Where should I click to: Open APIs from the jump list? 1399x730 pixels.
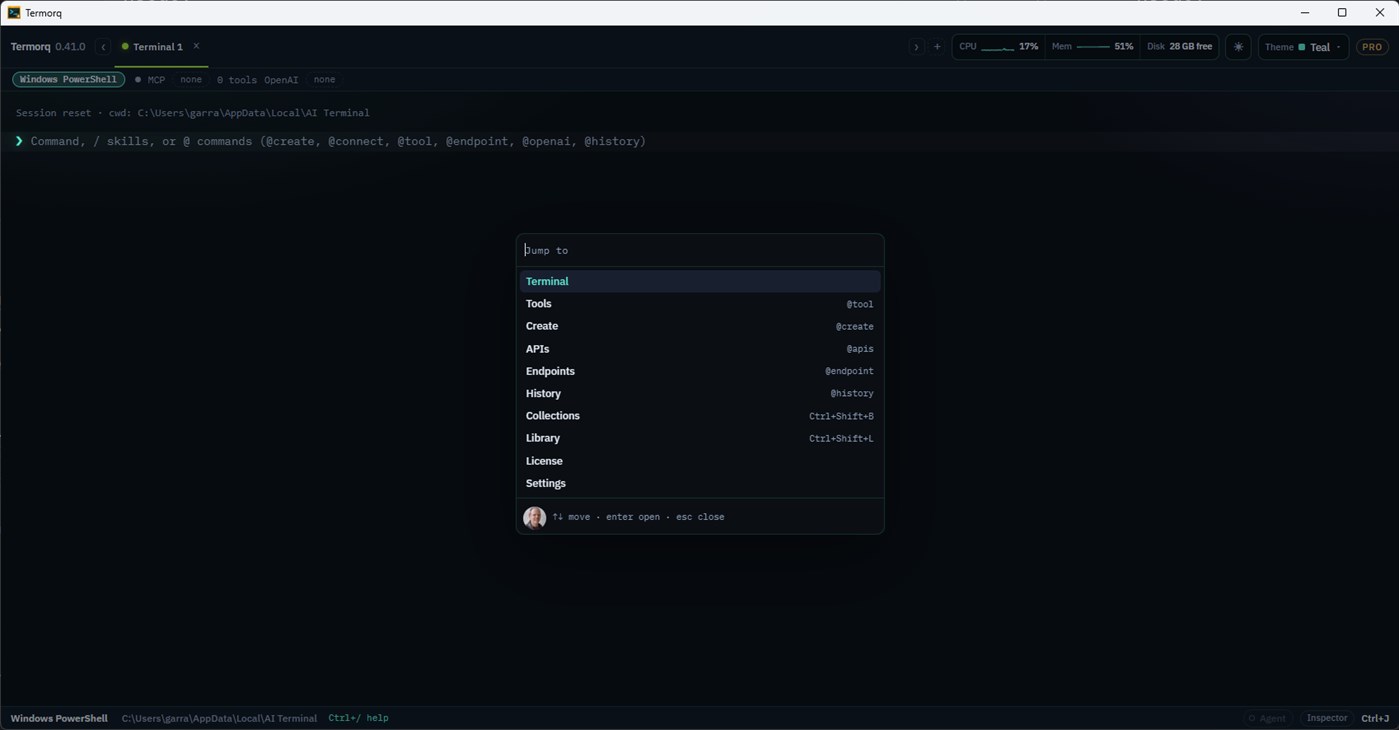(700, 349)
